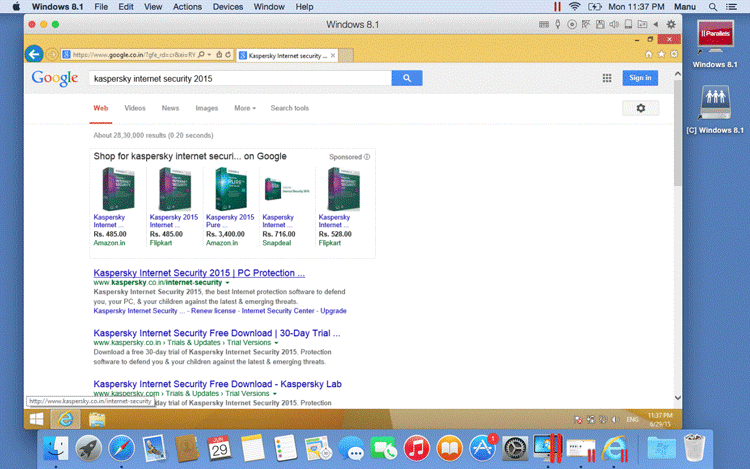Open App Store from the Dock

pos(482,448)
